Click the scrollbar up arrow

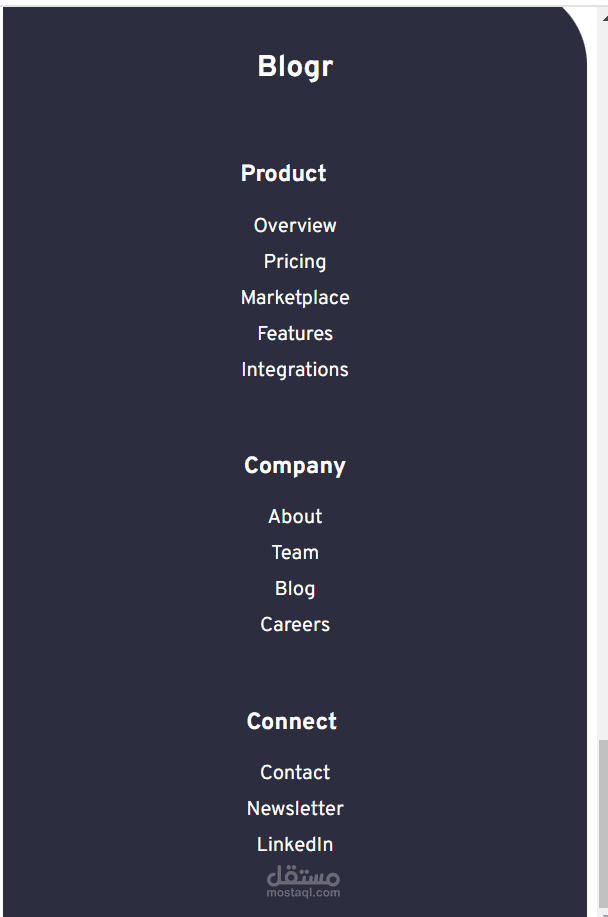(x=602, y=12)
